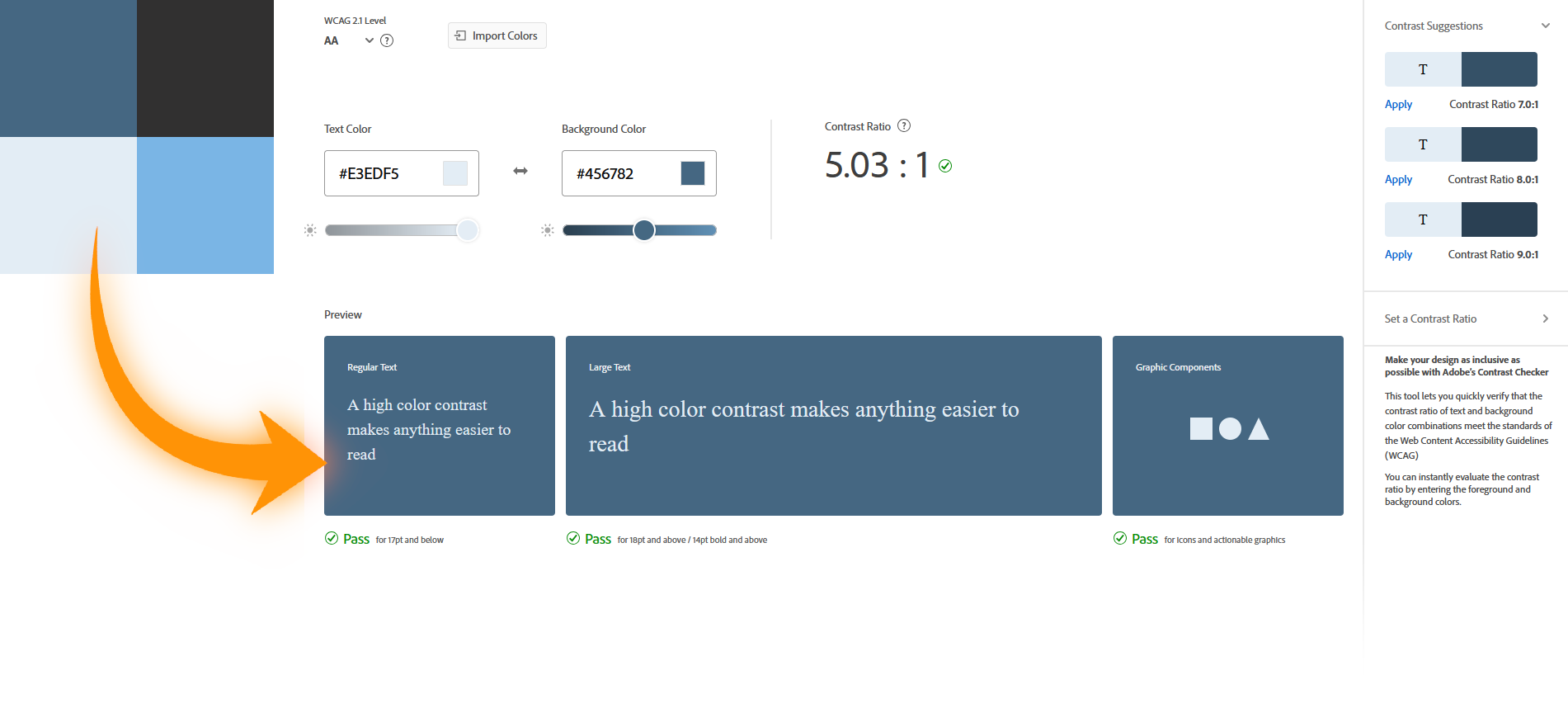Click the WCAG level help question icon
The image size is (1568, 708).
click(387, 40)
